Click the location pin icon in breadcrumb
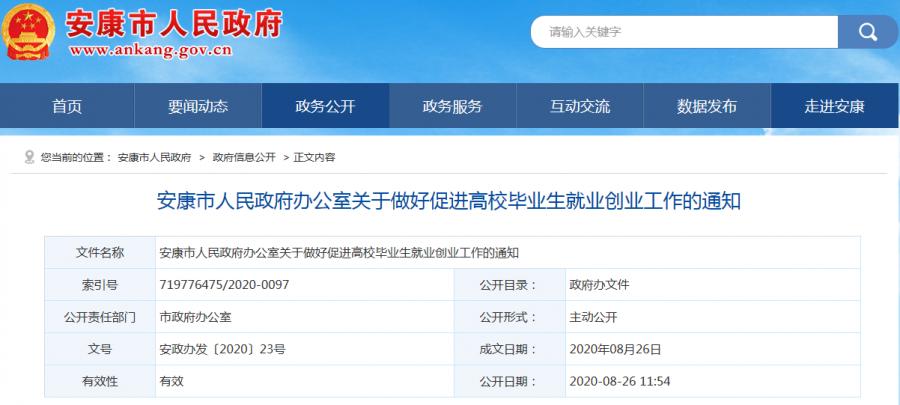The width and height of the screenshot is (900, 405). pos(29,157)
